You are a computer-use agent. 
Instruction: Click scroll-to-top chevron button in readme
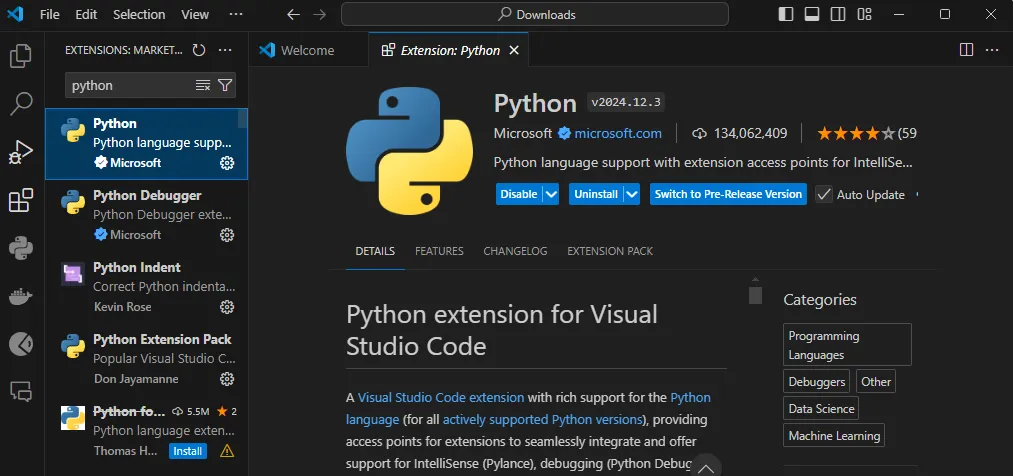tap(707, 468)
